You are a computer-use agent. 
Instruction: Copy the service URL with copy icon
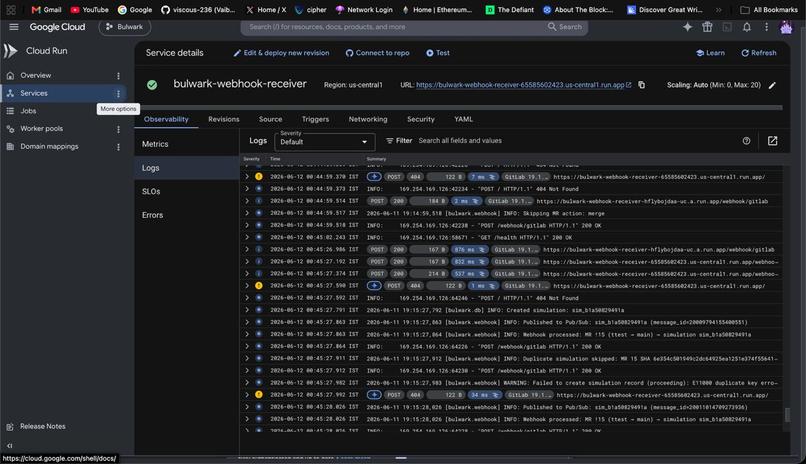point(642,85)
